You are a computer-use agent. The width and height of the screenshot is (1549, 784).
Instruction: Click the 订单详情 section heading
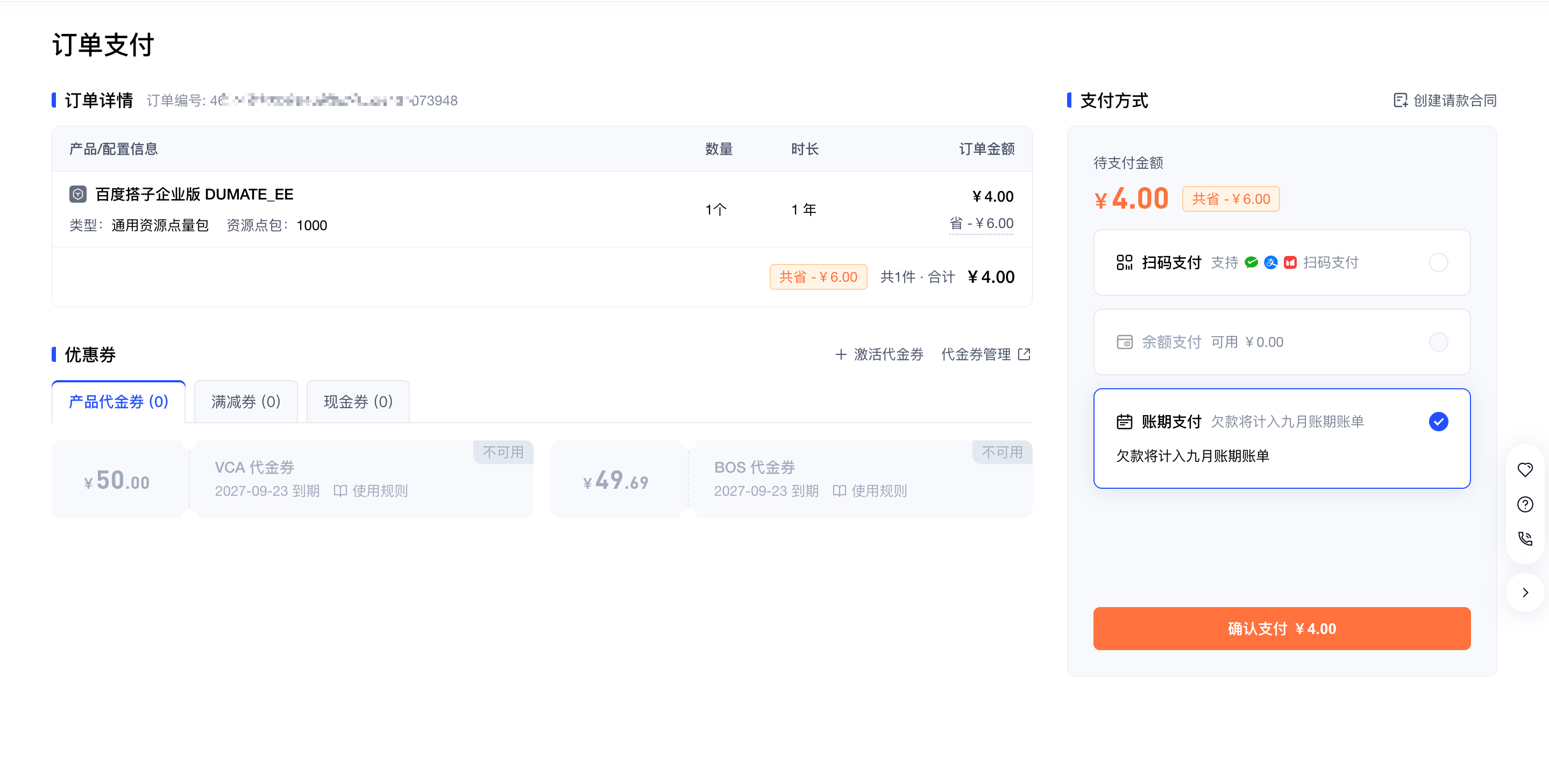tap(98, 101)
